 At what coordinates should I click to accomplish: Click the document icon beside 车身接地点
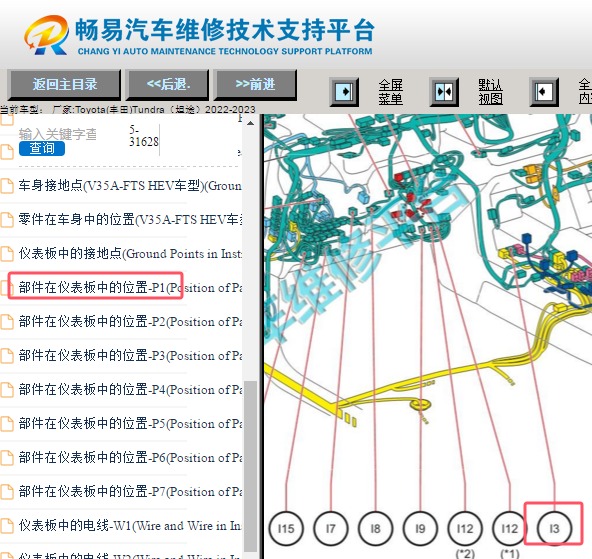7,186
